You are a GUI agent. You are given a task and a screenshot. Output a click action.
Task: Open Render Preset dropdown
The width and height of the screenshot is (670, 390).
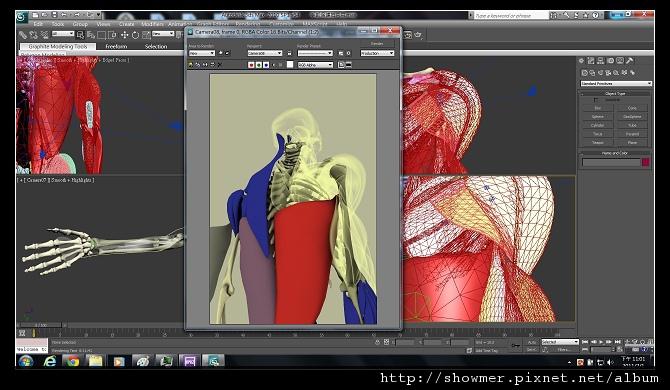pyautogui.click(x=315, y=53)
